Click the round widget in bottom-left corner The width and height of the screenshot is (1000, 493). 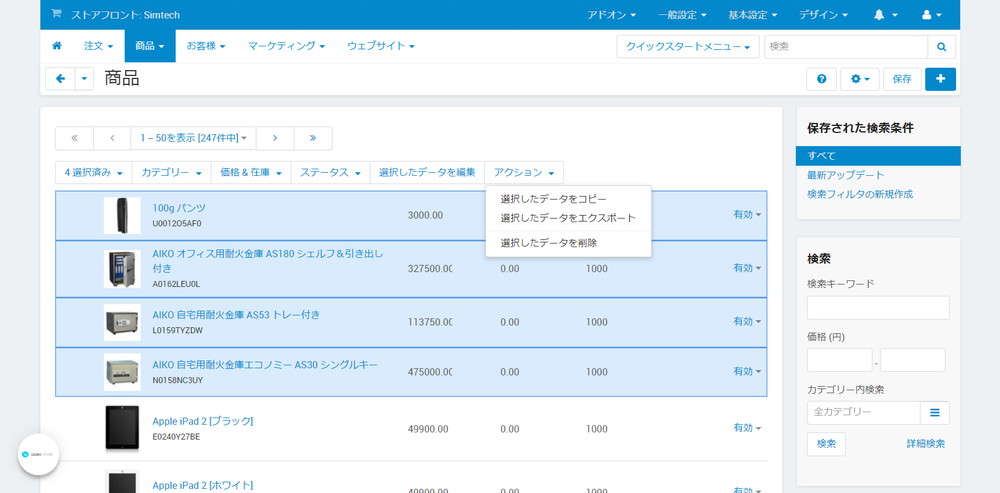tap(38, 455)
